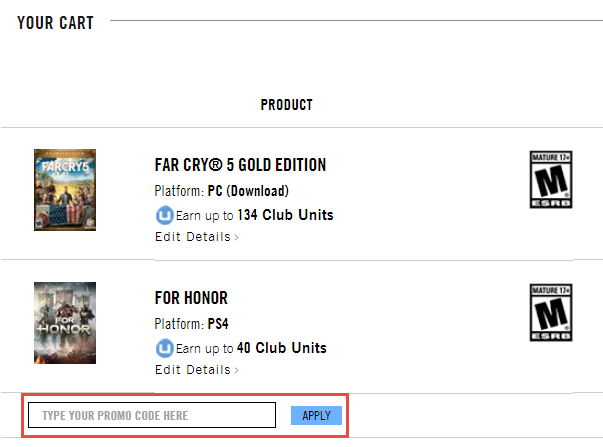
Task: Open the For Honor cover art thumbnail
Action: [x=65, y=323]
